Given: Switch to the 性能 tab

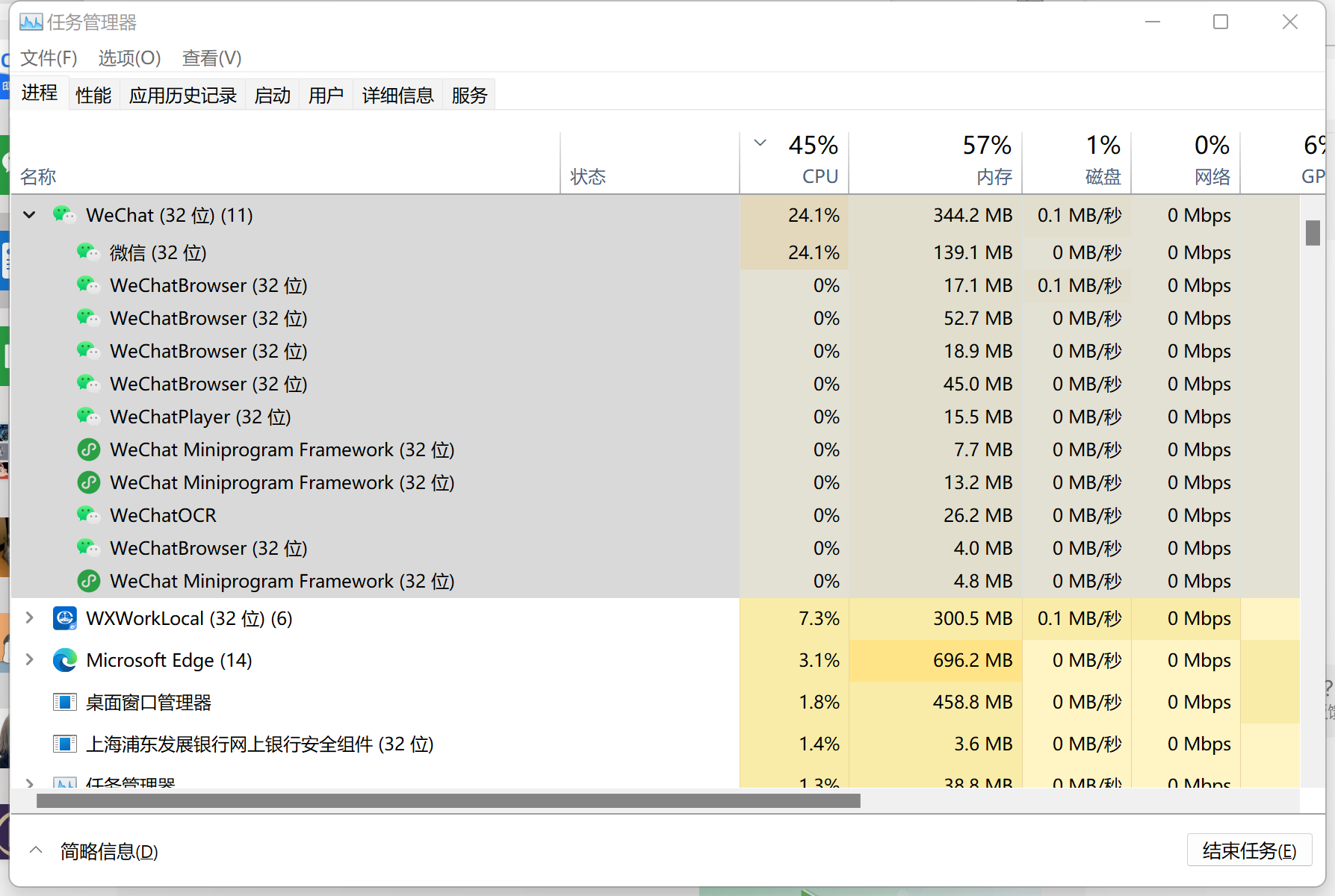Looking at the screenshot, I should (x=93, y=96).
